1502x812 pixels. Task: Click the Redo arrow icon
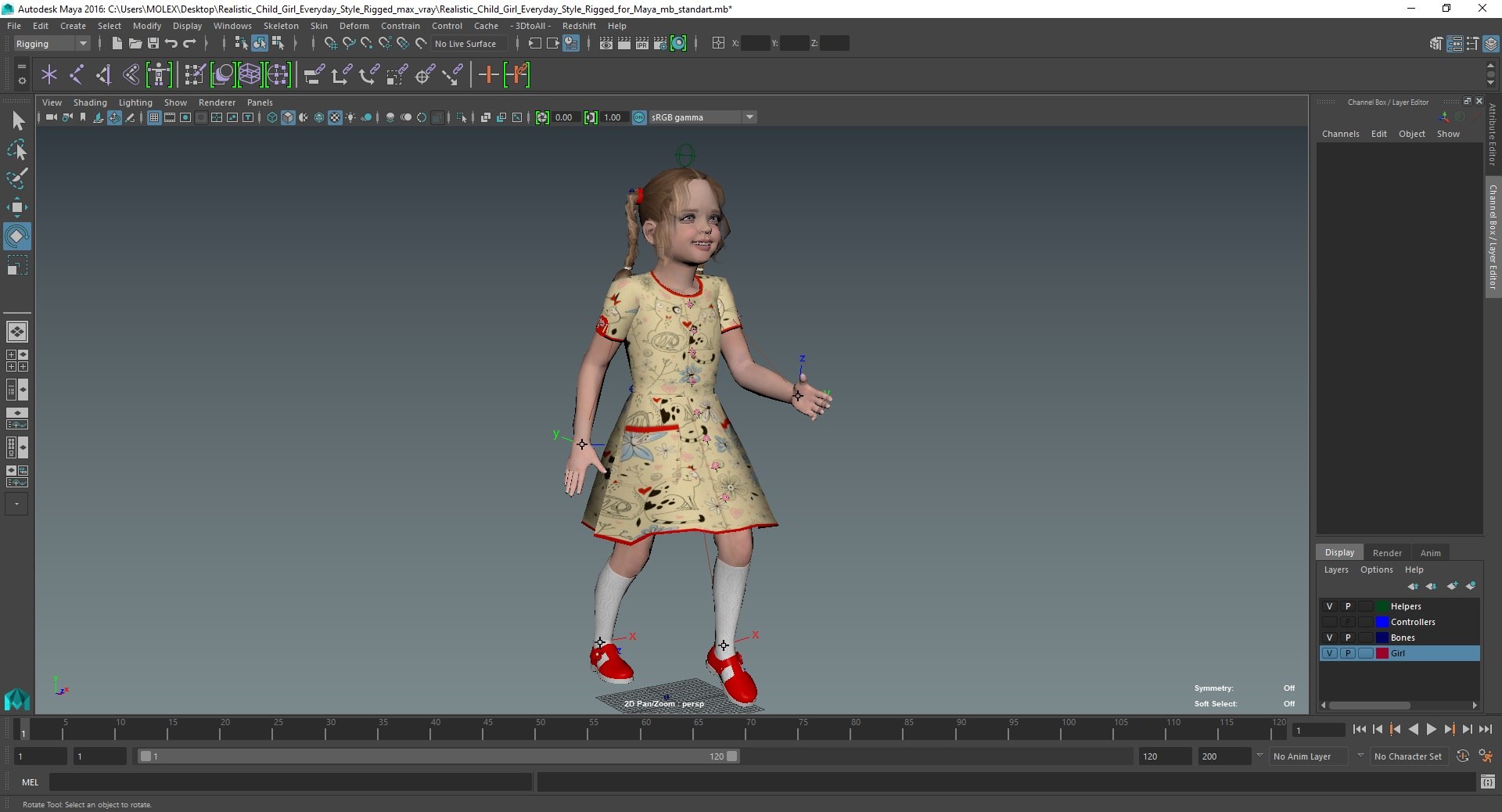pos(189,44)
